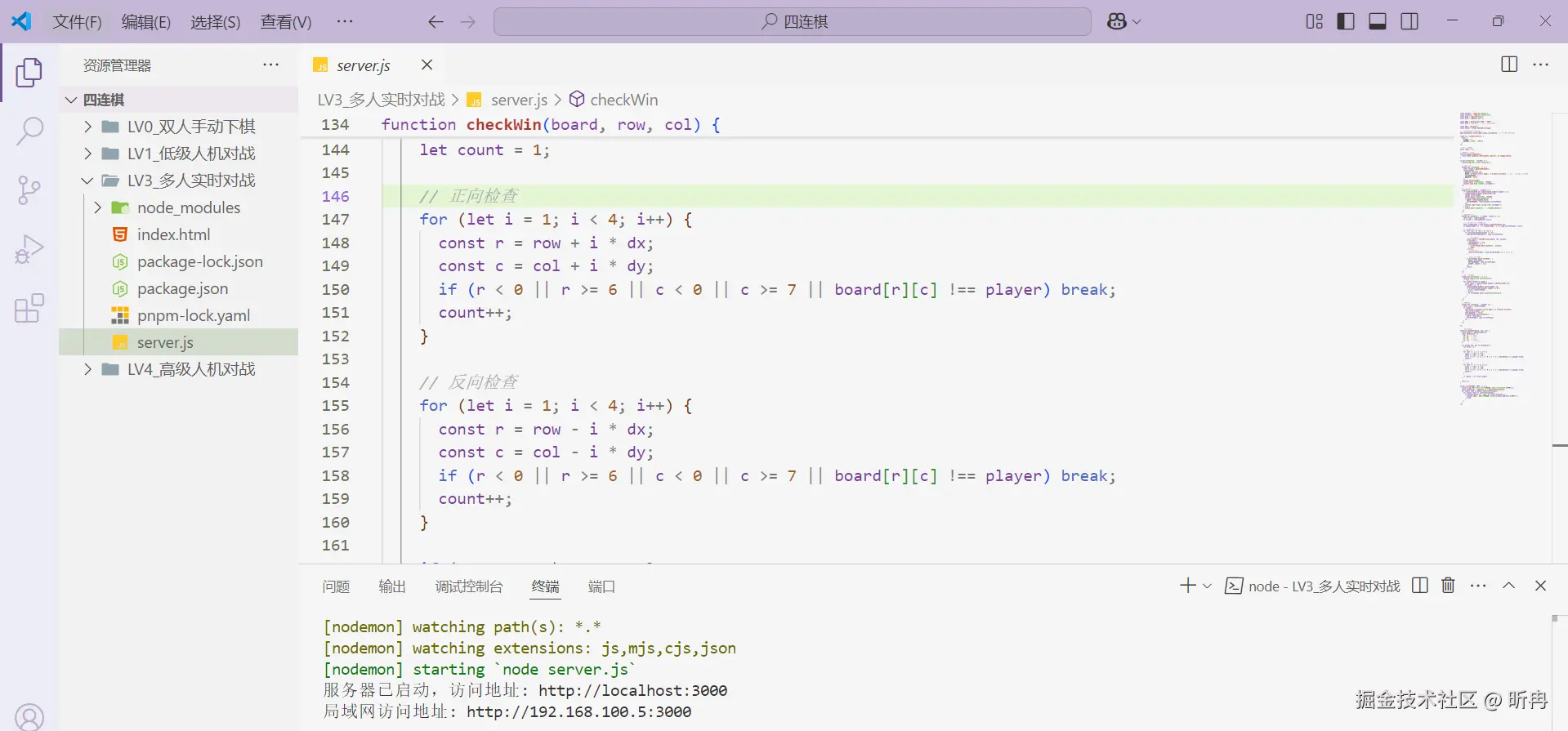Go back with the left arrow

pos(436,22)
